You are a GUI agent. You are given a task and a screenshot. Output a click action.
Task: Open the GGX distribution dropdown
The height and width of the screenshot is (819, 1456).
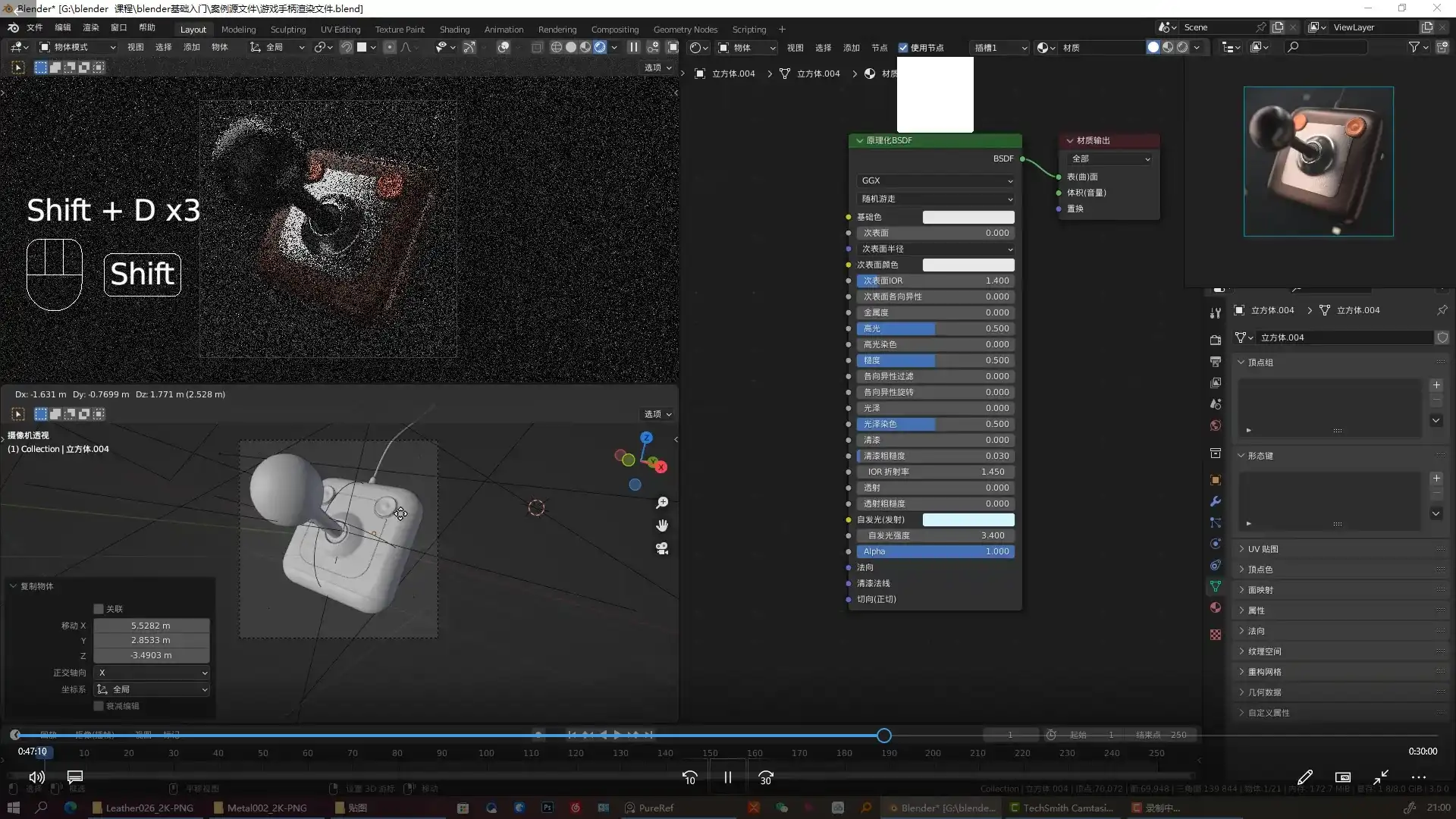click(936, 180)
